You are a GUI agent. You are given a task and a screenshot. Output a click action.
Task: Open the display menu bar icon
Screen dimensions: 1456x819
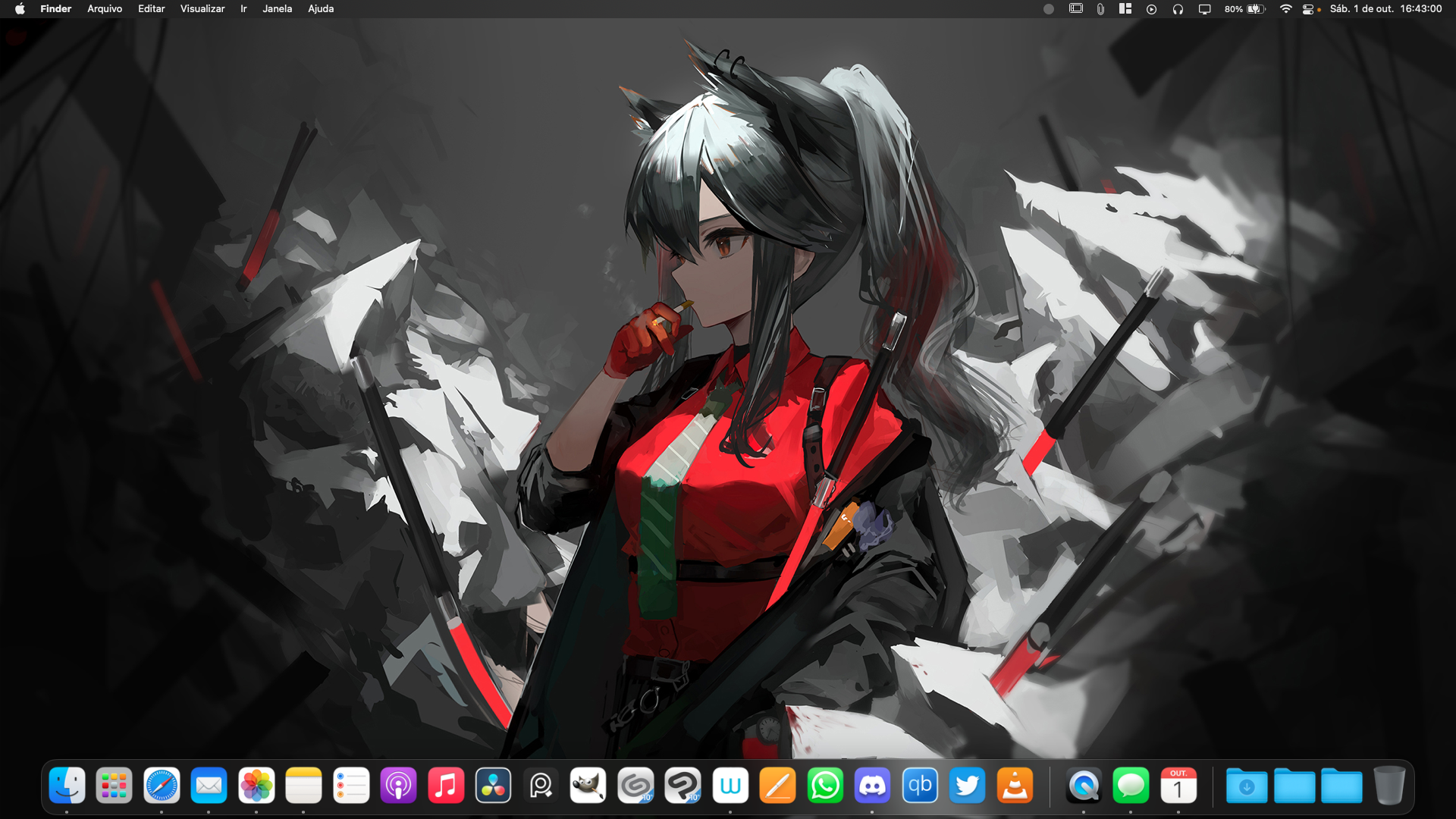[x=1204, y=9]
